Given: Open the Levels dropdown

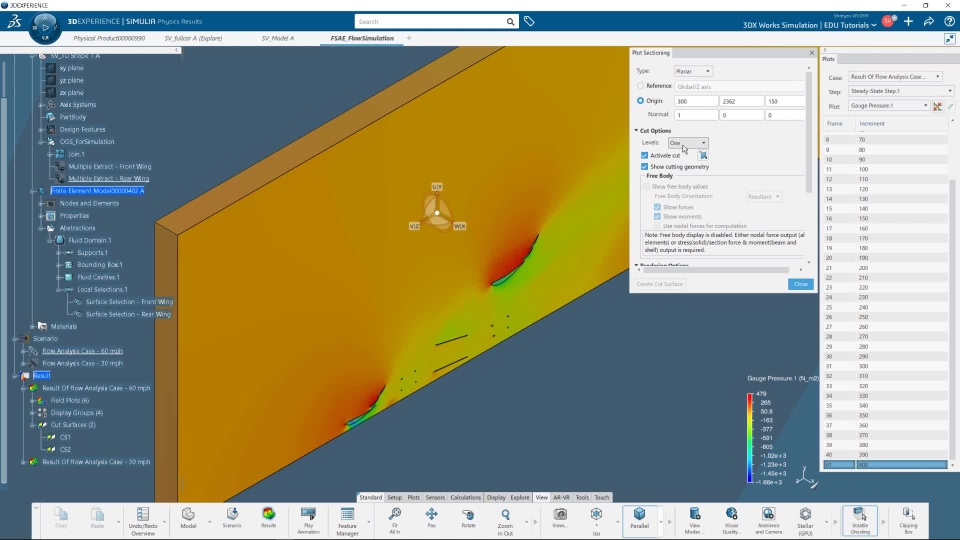Looking at the screenshot, I should click(x=688, y=143).
